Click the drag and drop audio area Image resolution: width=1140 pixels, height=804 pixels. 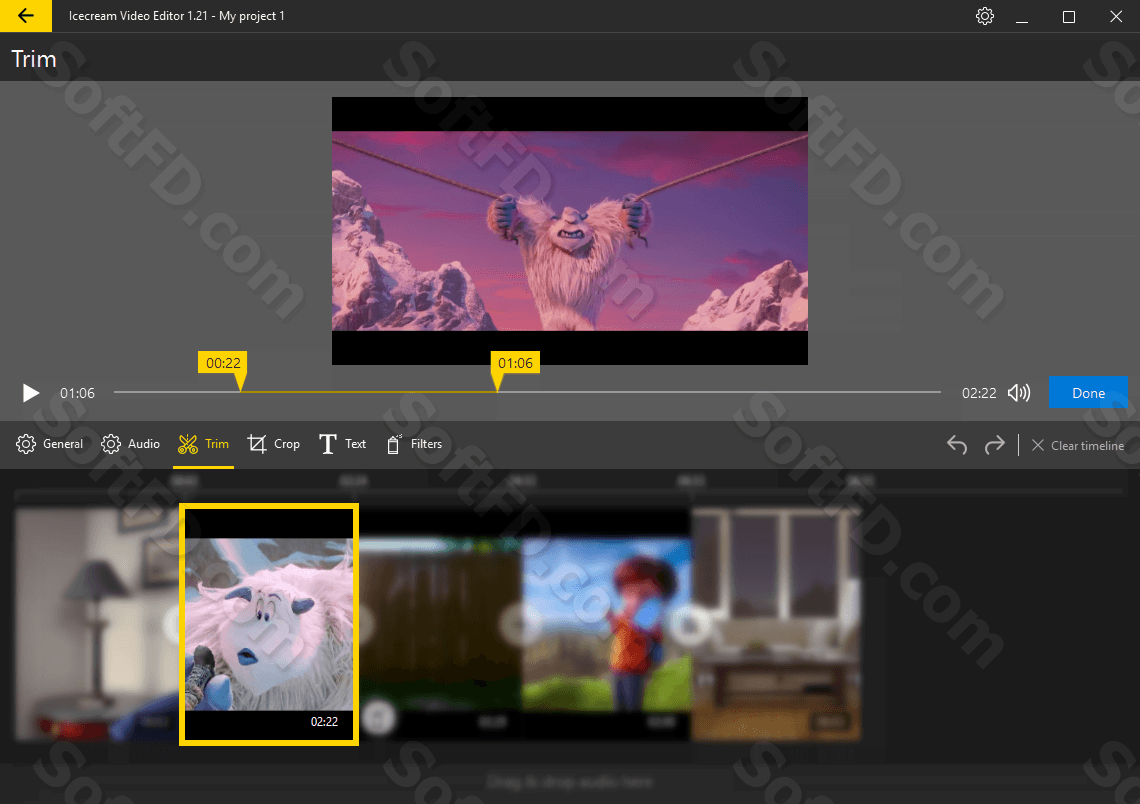pyautogui.click(x=570, y=782)
